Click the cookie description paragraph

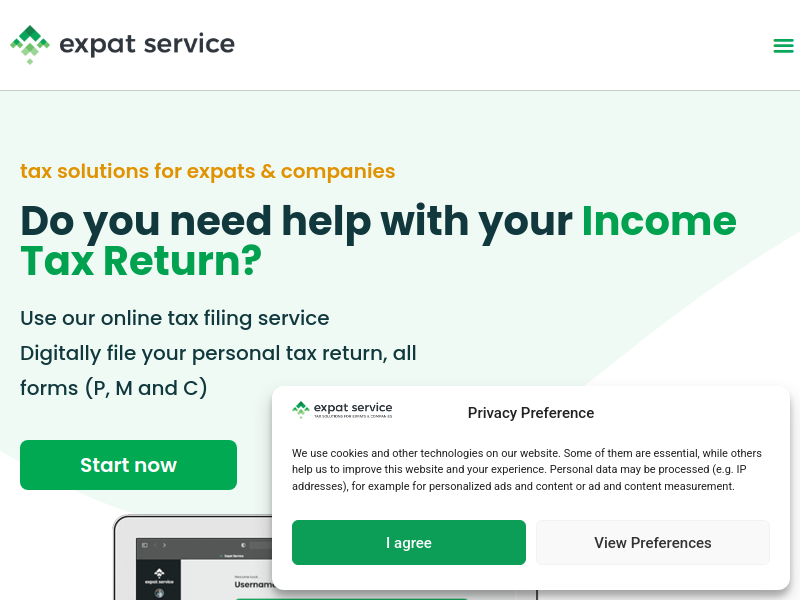(x=527, y=469)
